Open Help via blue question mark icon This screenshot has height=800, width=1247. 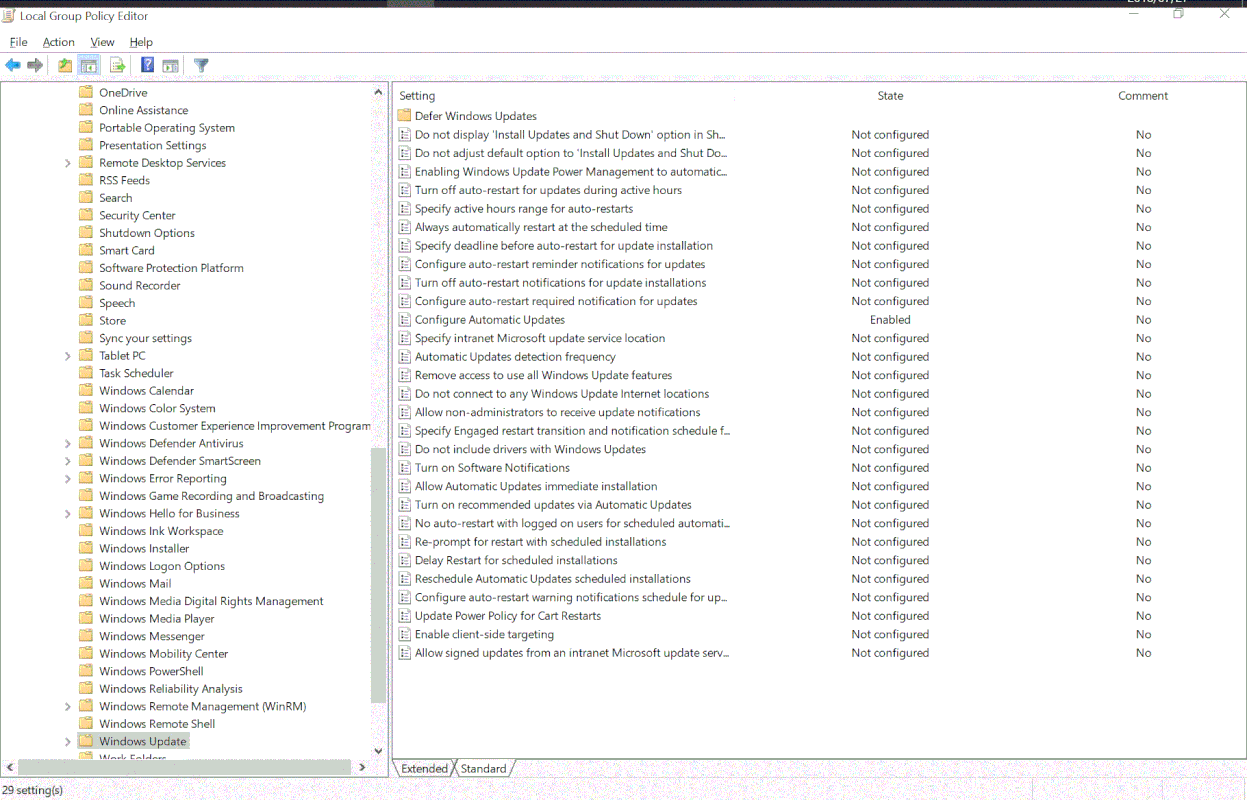click(x=147, y=66)
